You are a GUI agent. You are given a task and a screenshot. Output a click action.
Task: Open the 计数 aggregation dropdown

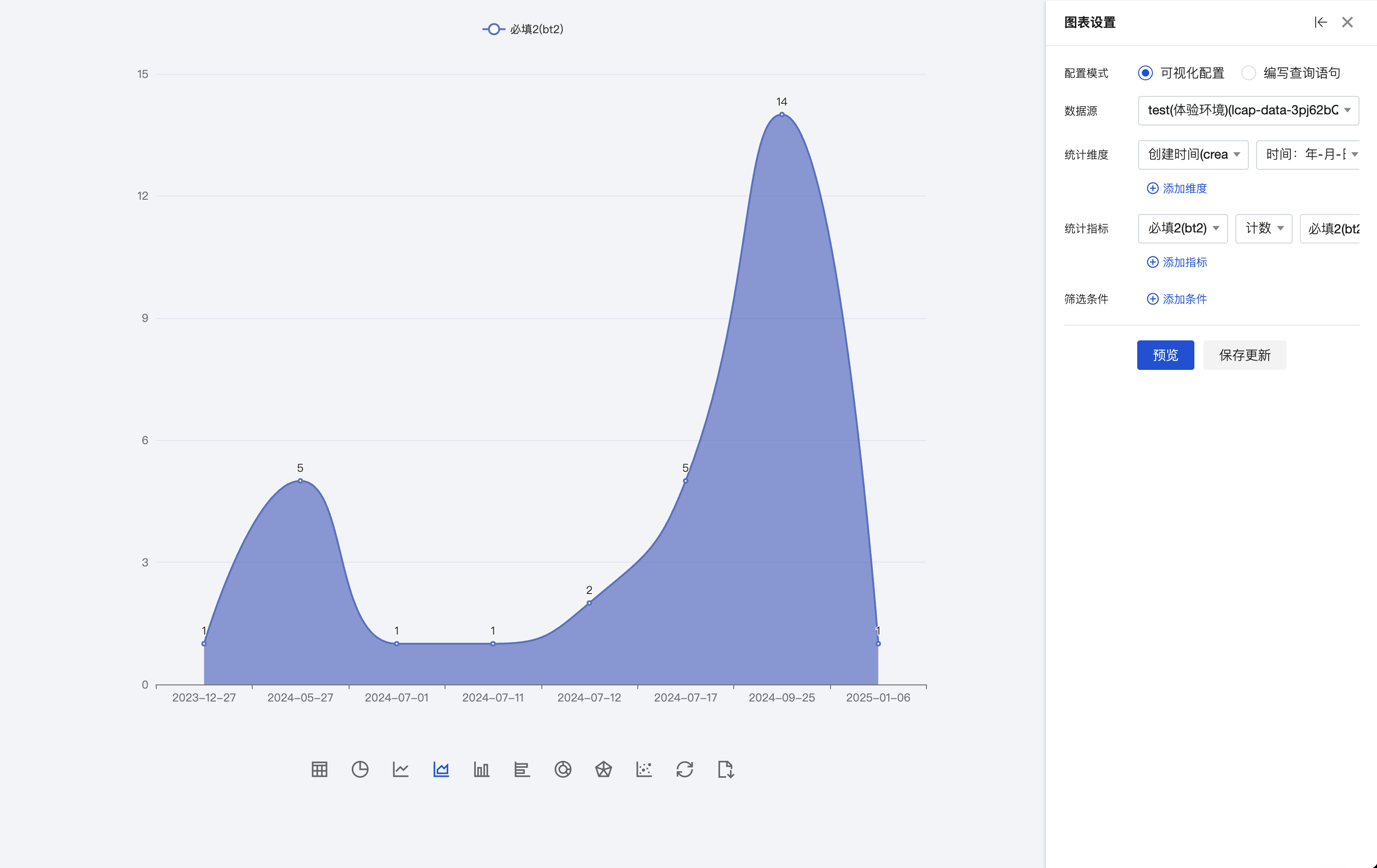pyautogui.click(x=1264, y=228)
